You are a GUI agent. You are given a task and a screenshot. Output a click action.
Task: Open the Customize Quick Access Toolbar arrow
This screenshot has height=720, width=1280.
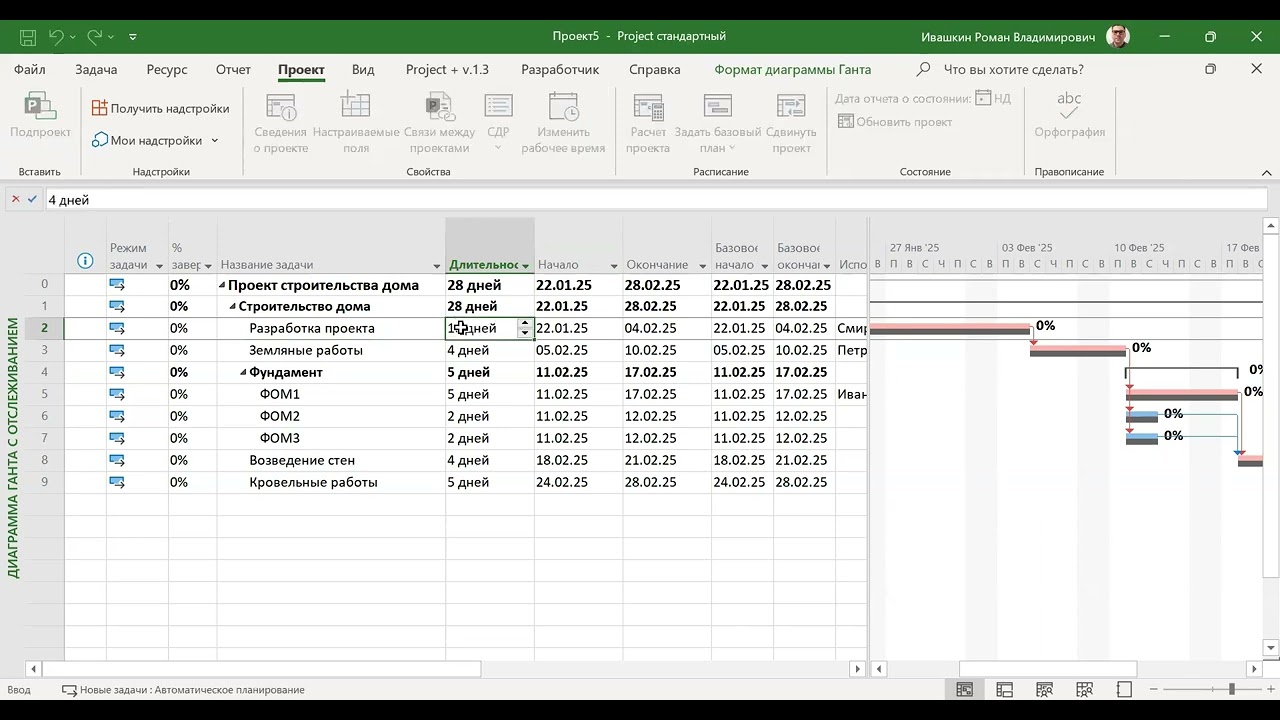click(133, 37)
